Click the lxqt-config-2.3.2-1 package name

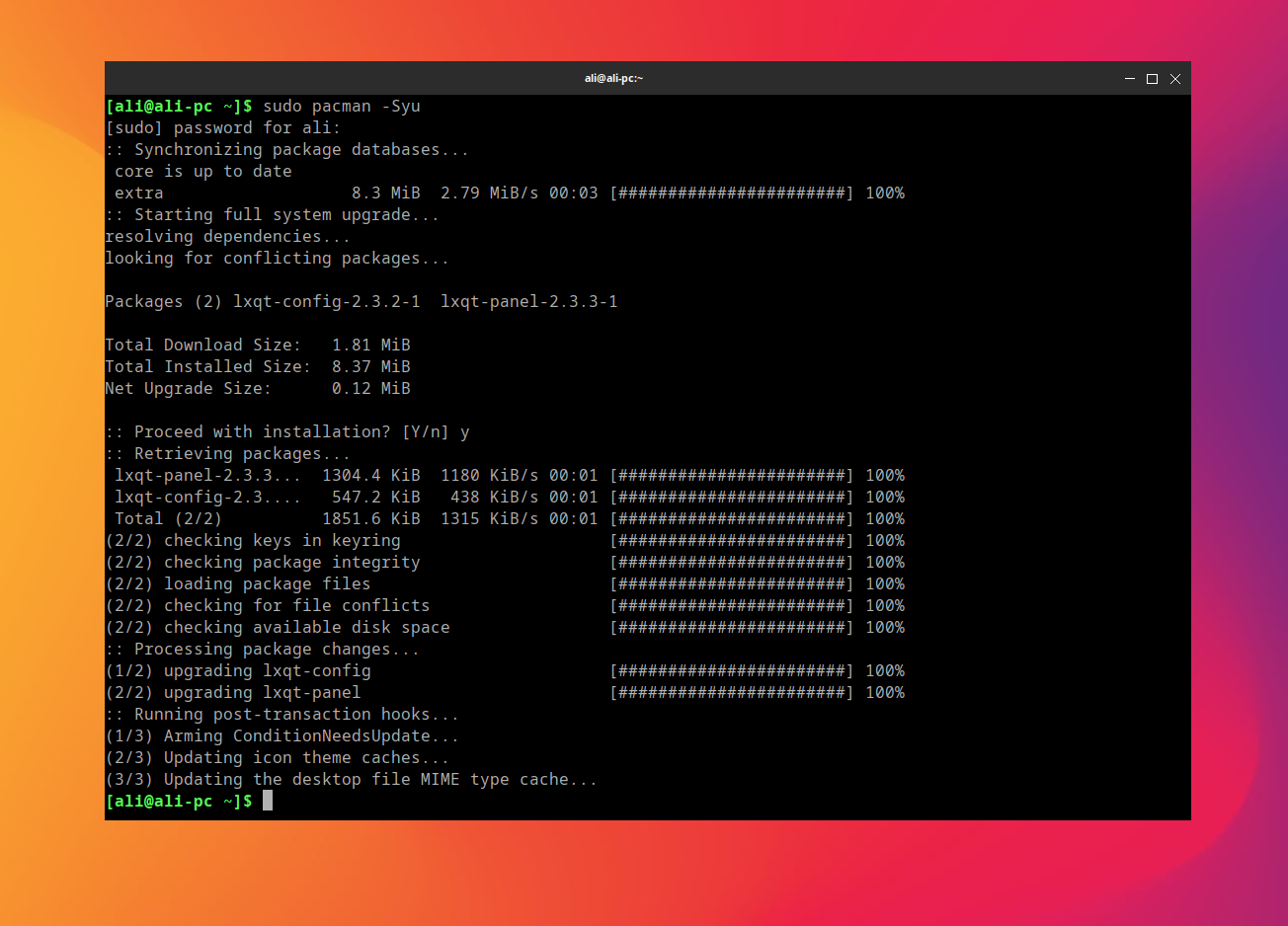pyautogui.click(x=327, y=302)
